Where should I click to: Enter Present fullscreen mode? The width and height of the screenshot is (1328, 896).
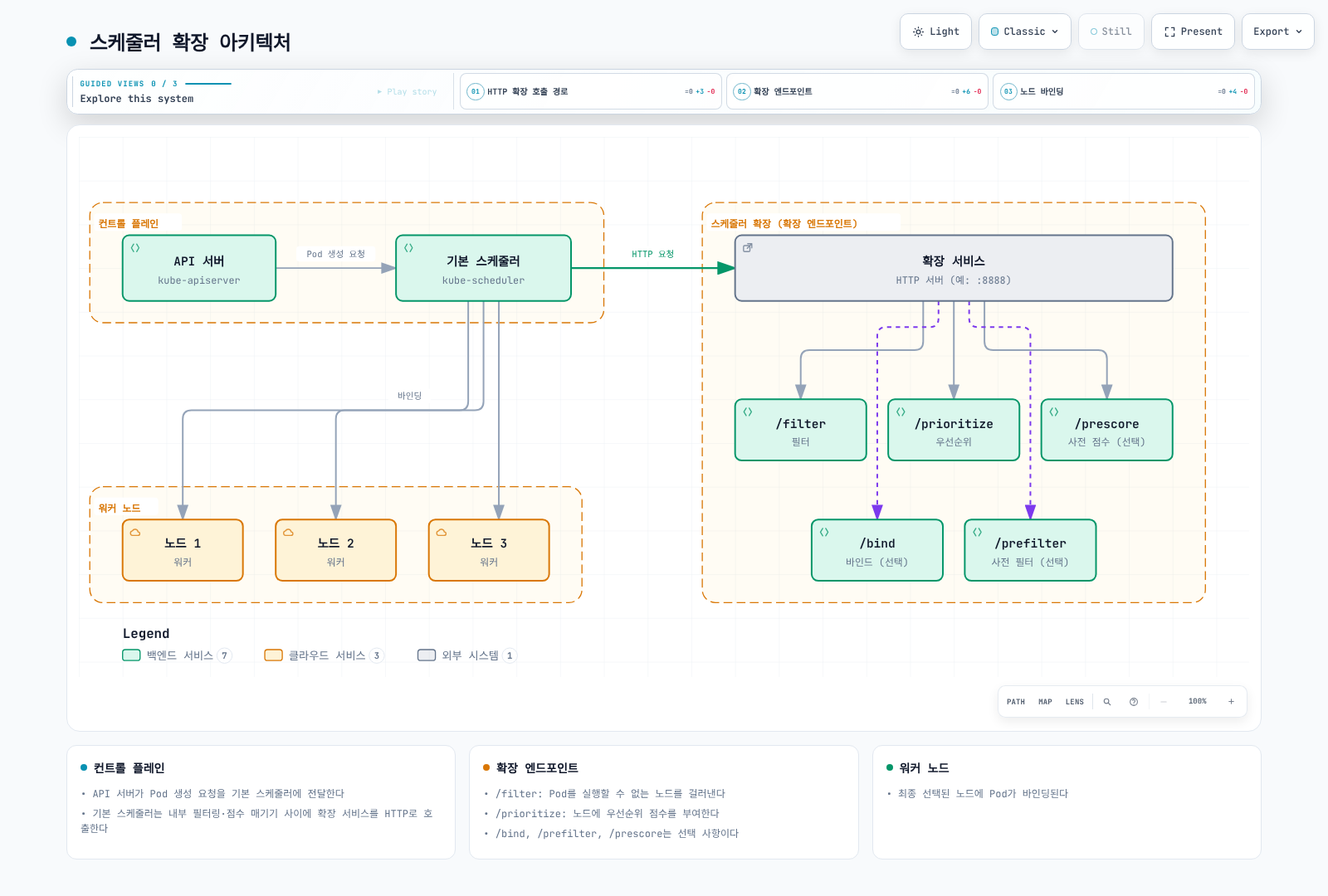1193,32
